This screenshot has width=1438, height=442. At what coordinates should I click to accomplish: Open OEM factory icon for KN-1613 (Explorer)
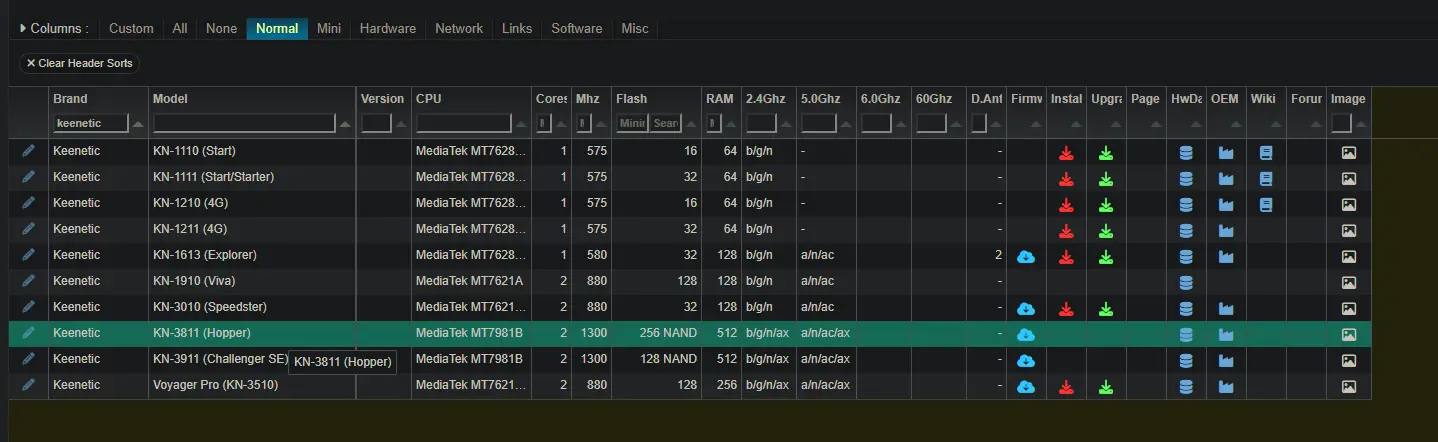(x=1226, y=257)
